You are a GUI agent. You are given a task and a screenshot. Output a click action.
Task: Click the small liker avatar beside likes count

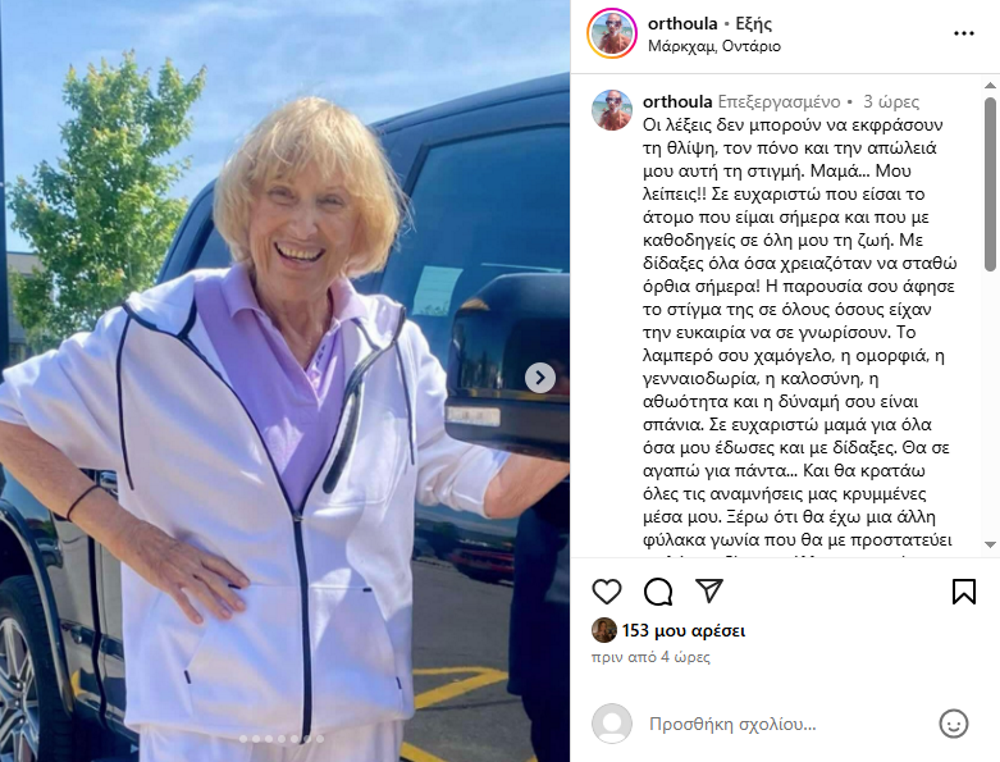603,631
